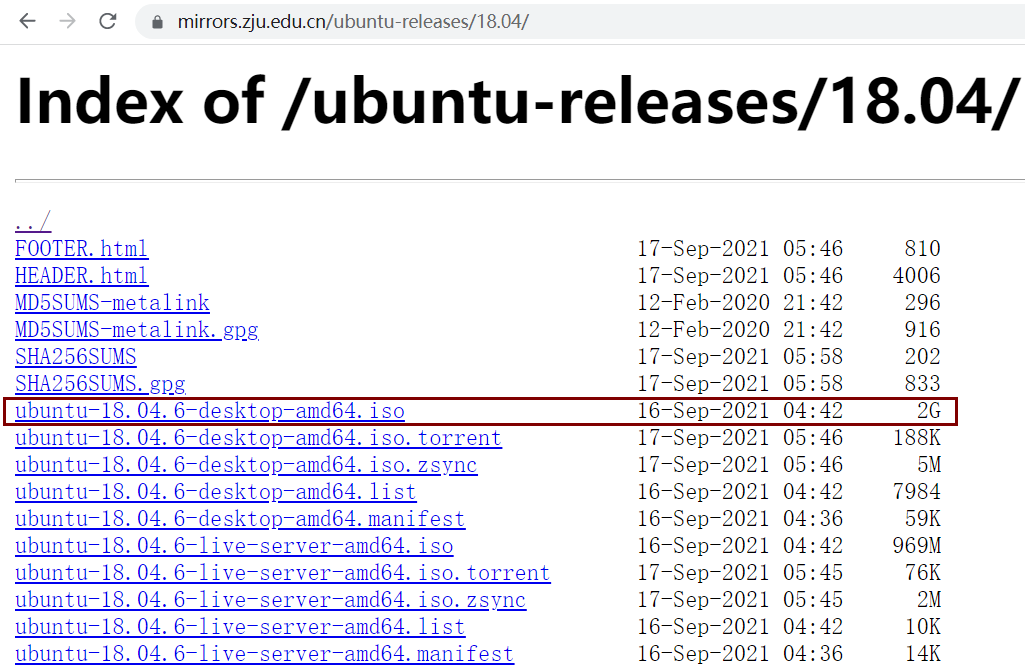
Task: Download ubuntu-18.04.6-live-server-amd64.iso
Action: point(232,545)
